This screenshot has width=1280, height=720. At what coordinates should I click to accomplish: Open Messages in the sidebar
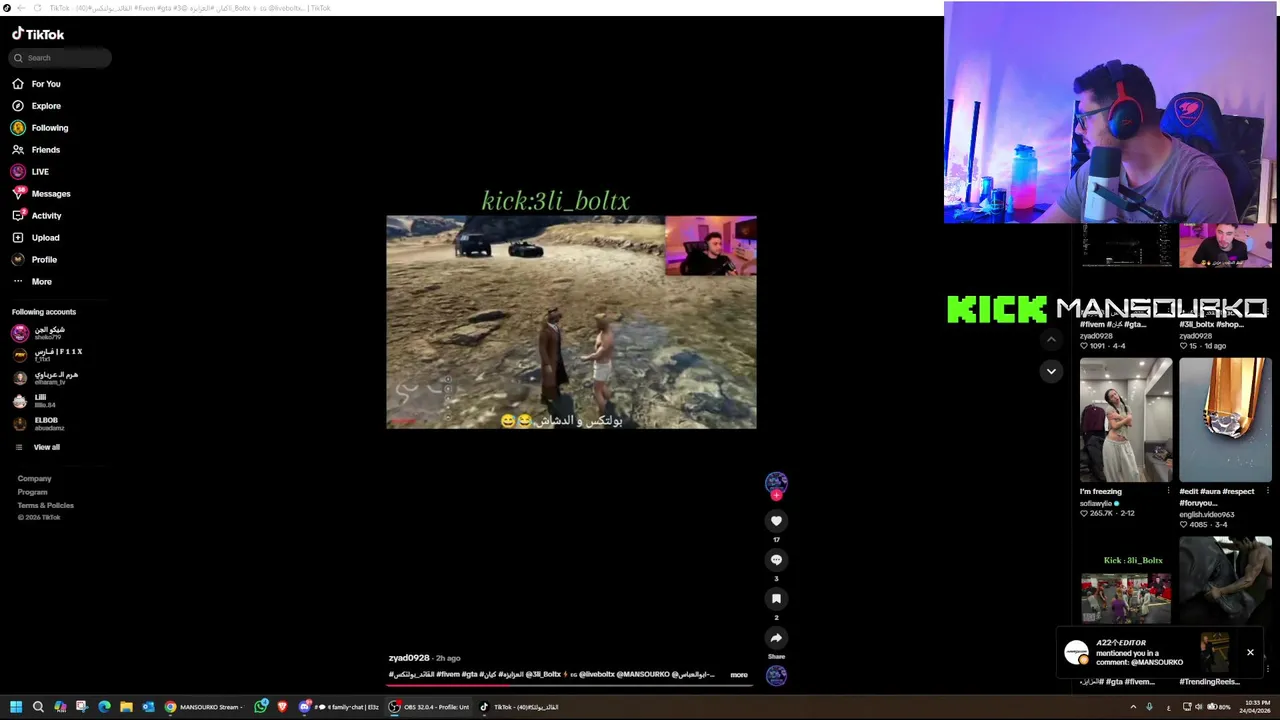(x=41, y=194)
